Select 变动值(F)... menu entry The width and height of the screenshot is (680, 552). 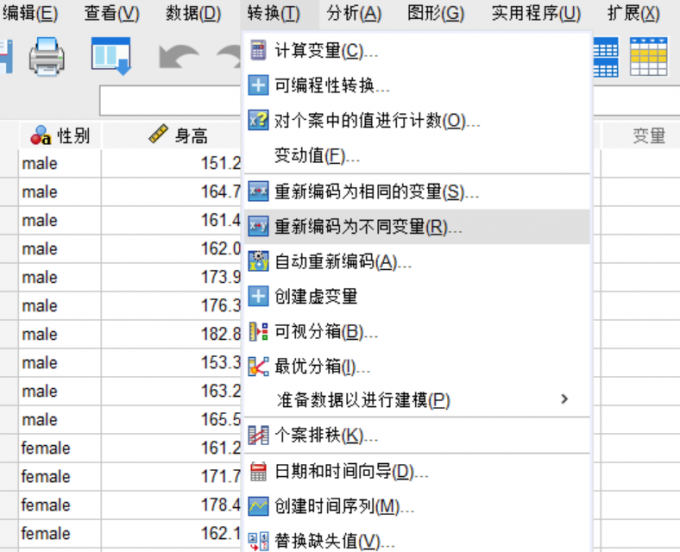[417, 155]
